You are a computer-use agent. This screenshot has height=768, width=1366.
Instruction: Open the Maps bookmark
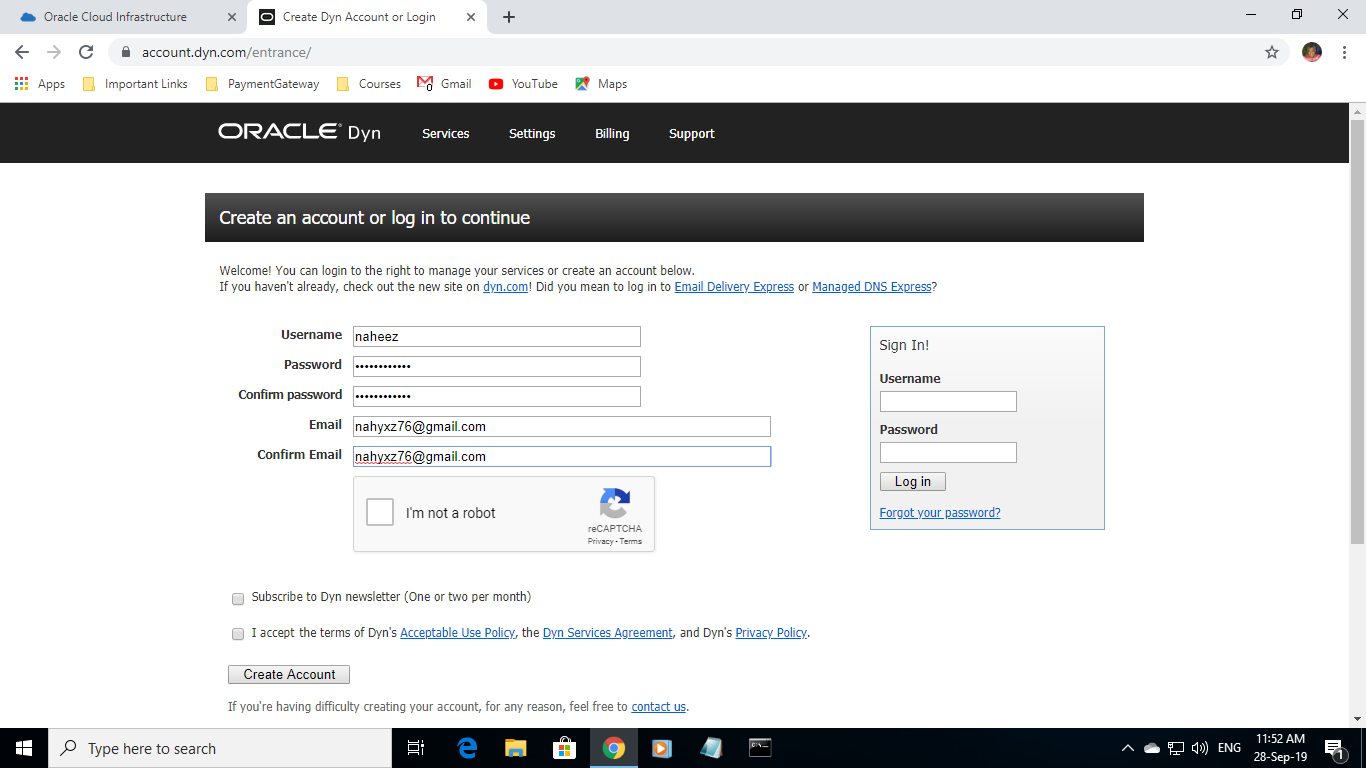(x=601, y=84)
